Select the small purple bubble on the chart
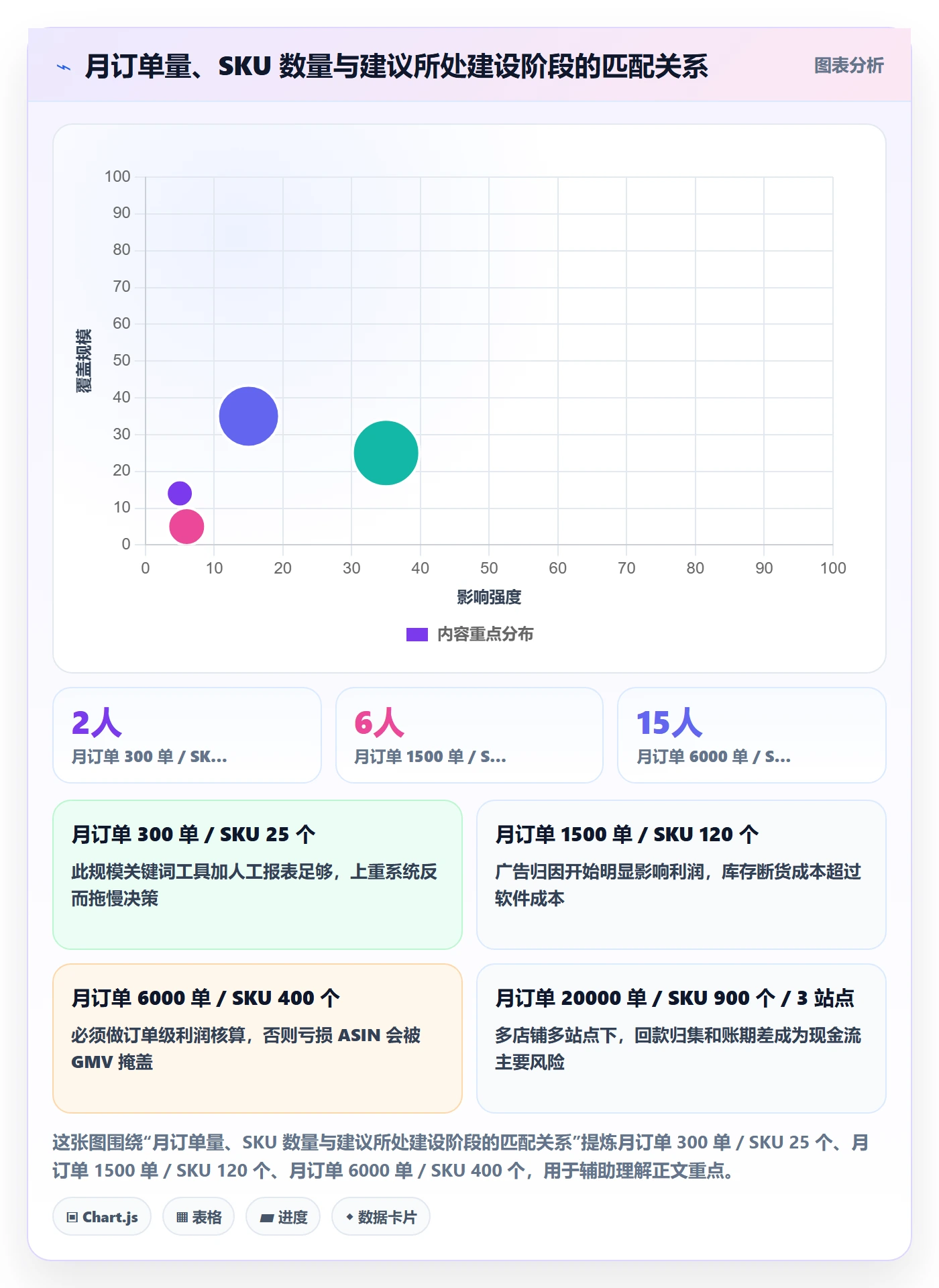Viewport: 939px width, 1288px height. click(x=180, y=493)
